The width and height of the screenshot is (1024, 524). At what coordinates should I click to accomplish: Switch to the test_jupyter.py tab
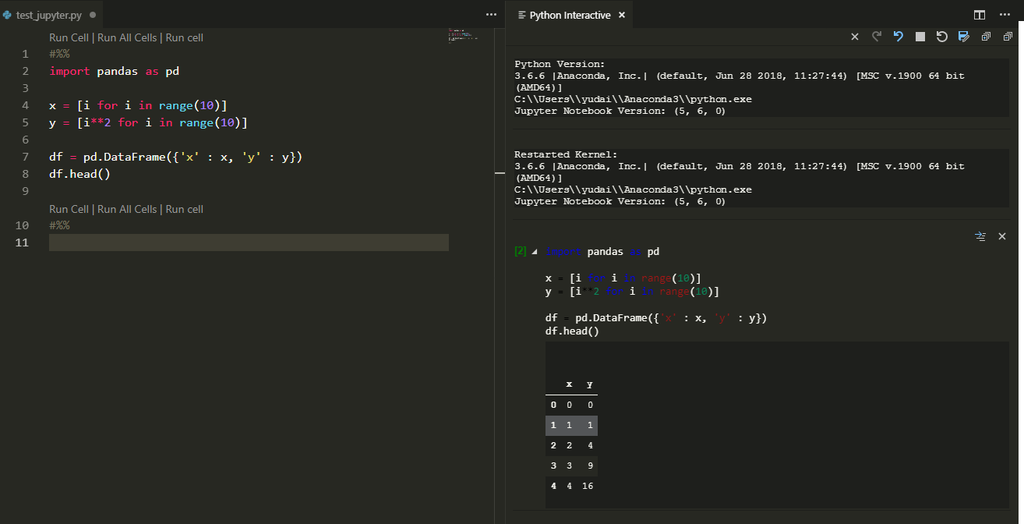[x=50, y=14]
